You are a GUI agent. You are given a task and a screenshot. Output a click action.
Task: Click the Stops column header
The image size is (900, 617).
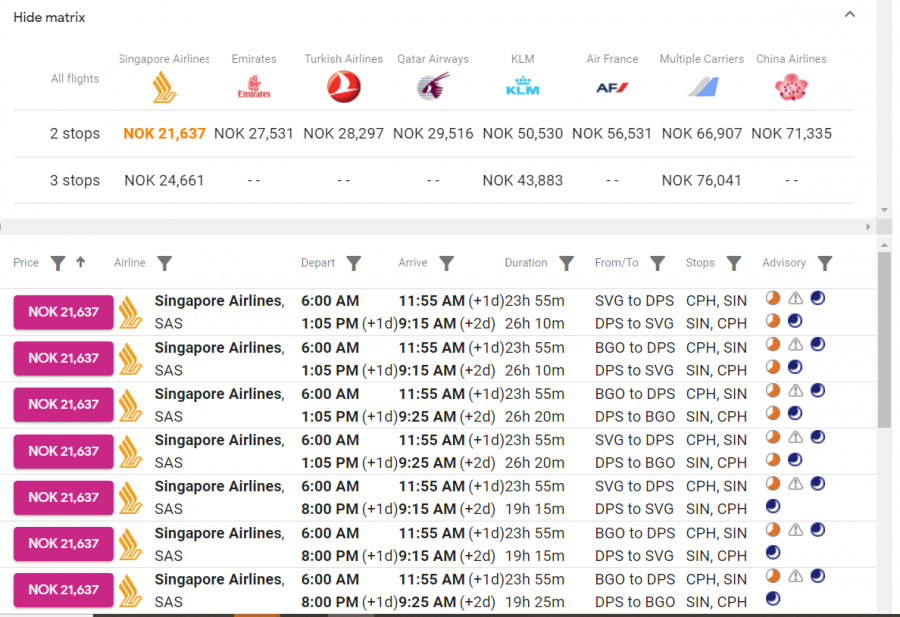point(700,263)
